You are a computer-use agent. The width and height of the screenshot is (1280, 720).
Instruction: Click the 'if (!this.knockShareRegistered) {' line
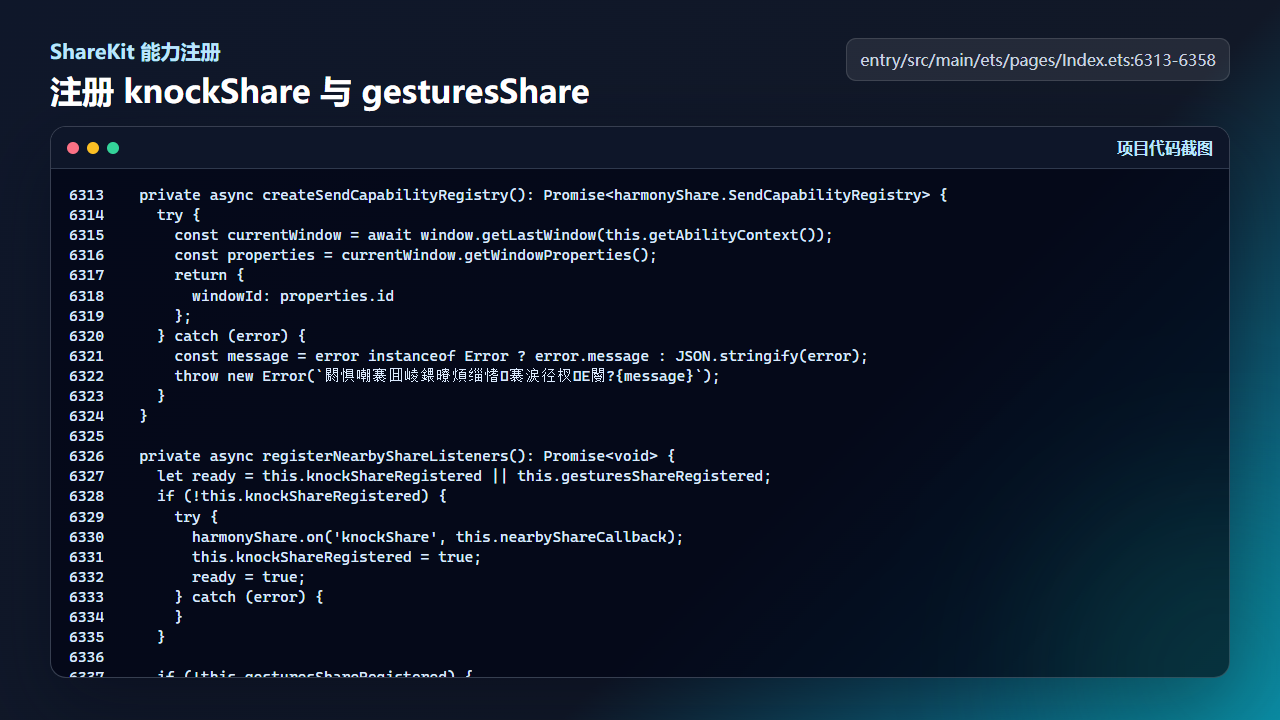[x=302, y=496]
